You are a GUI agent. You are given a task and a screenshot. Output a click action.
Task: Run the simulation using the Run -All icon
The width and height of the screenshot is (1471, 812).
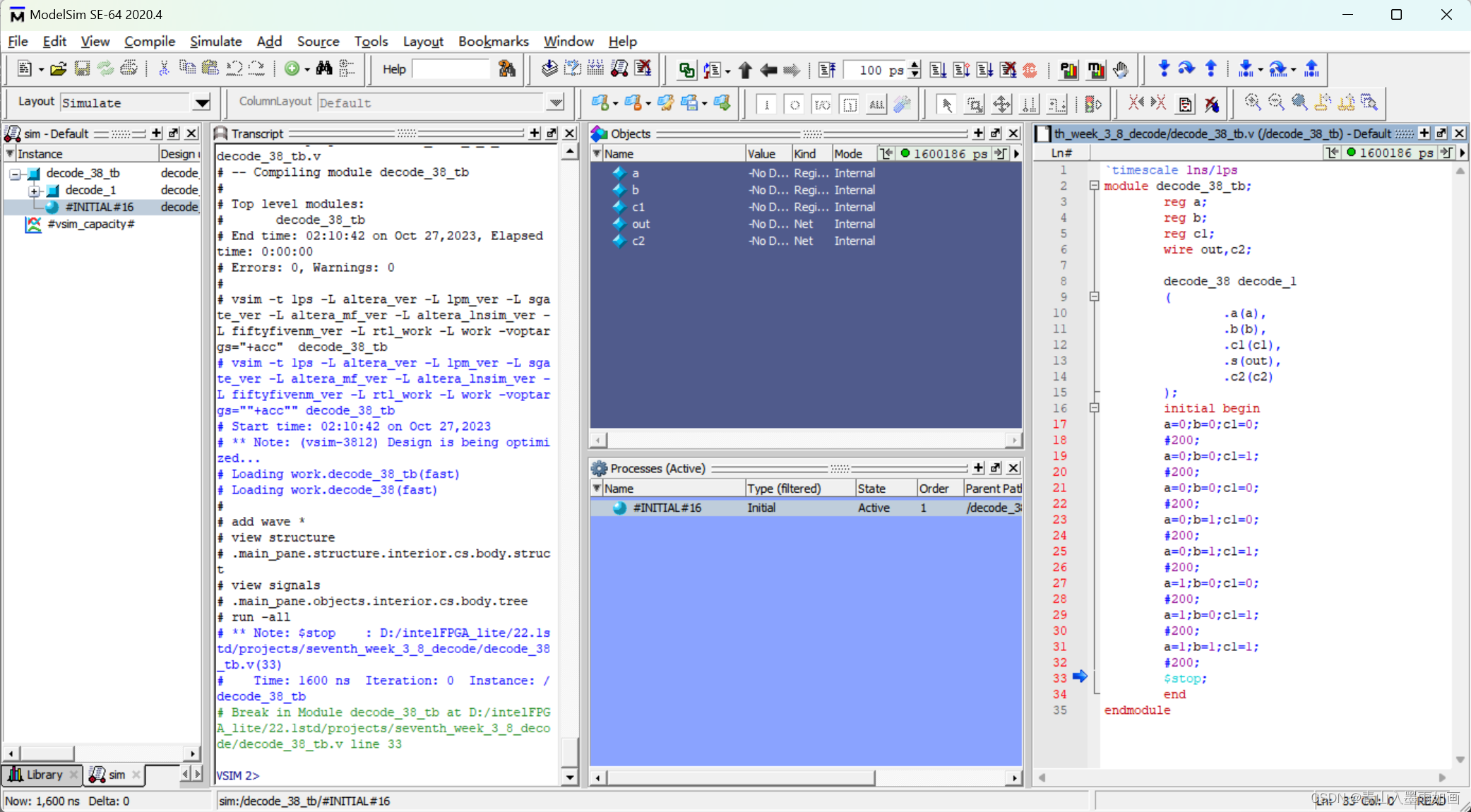[x=984, y=69]
